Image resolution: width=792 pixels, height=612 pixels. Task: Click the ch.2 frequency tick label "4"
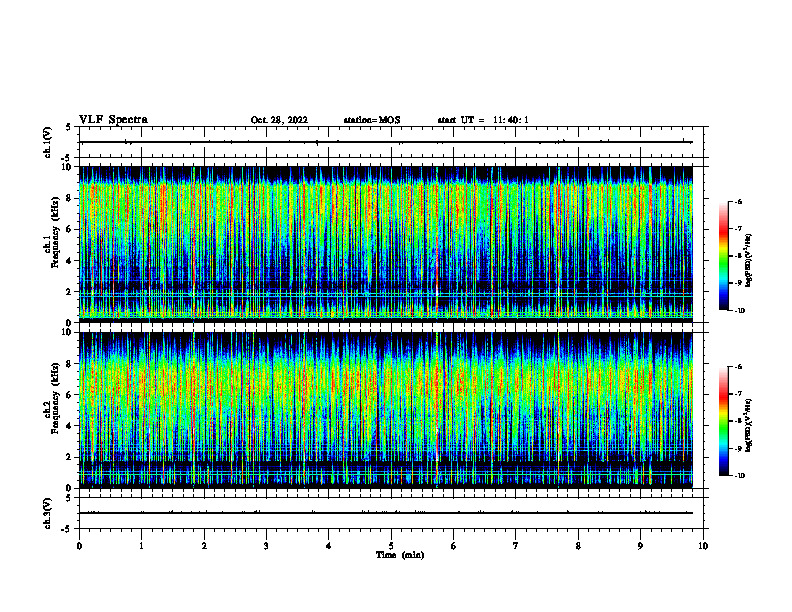(69, 426)
